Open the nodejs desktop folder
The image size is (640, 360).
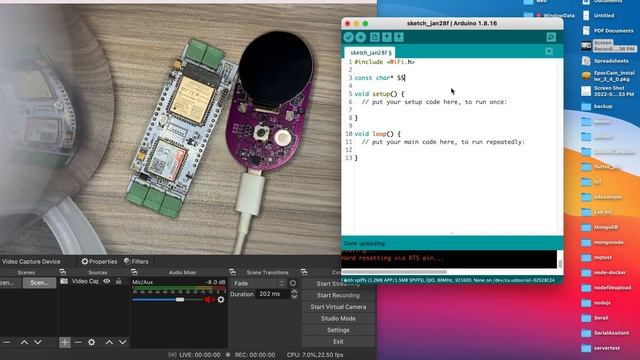tap(596, 302)
